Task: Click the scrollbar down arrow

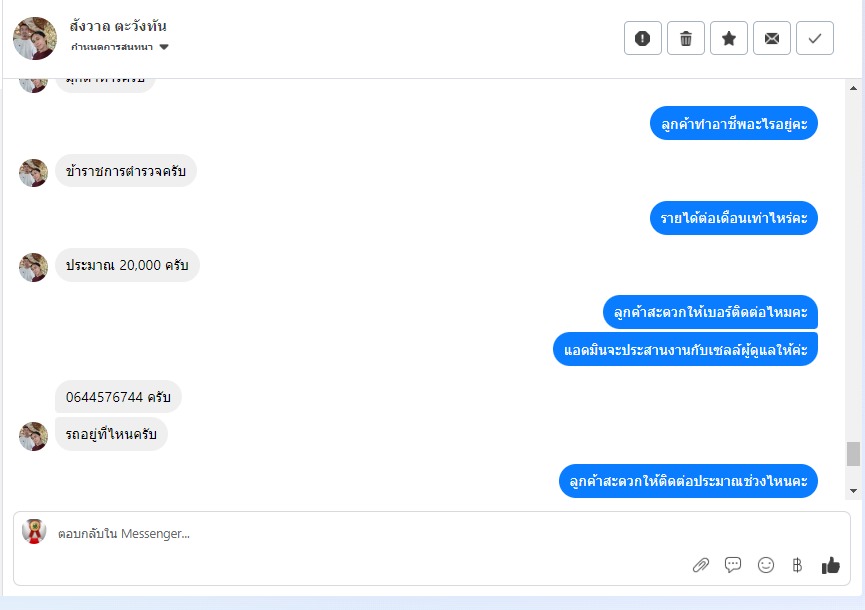Action: tap(853, 490)
